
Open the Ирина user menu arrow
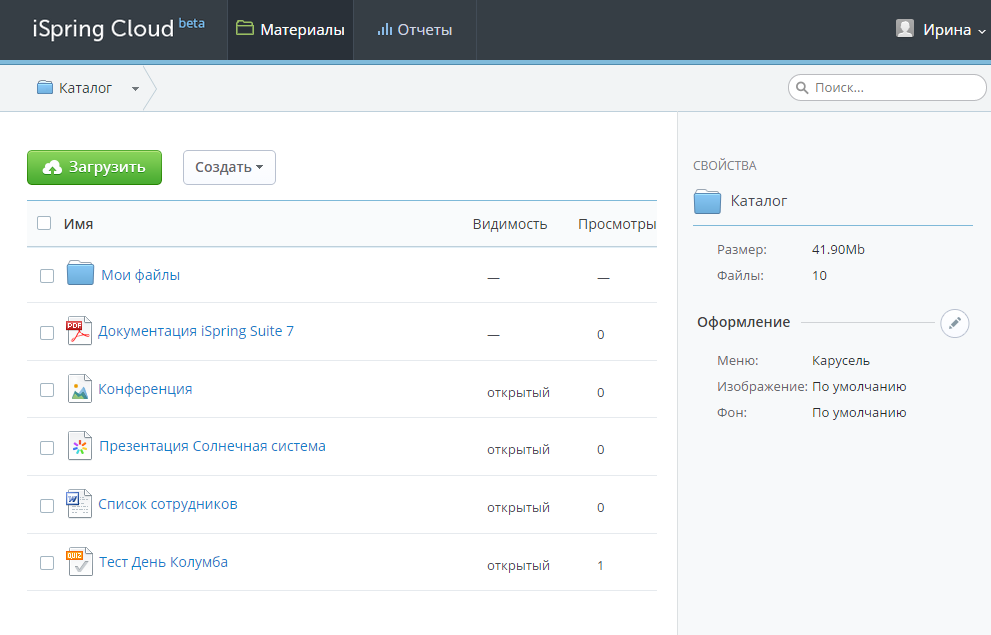982,31
